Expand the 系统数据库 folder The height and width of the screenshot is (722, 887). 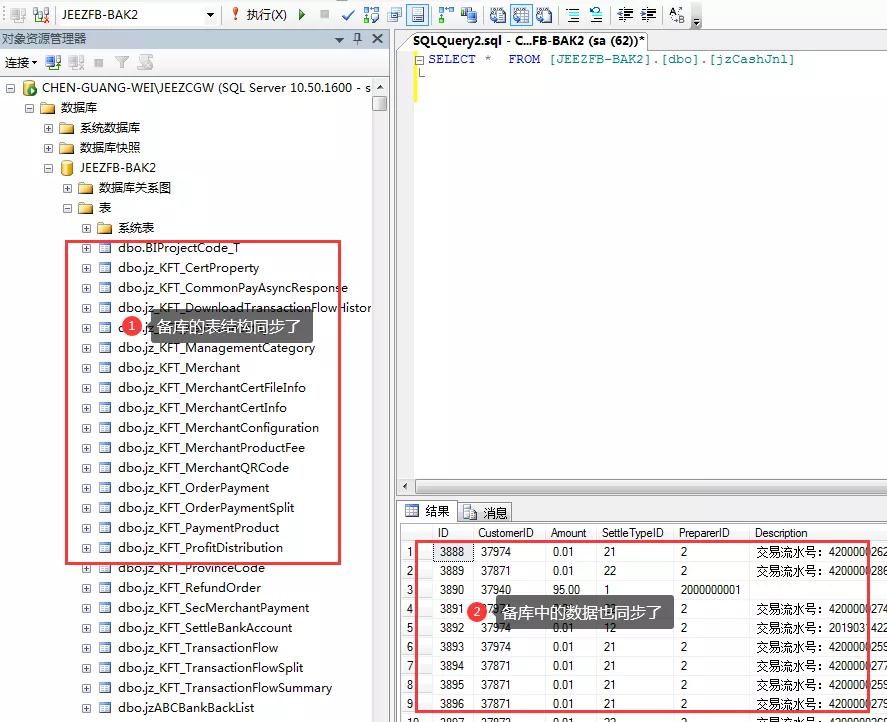pos(49,128)
